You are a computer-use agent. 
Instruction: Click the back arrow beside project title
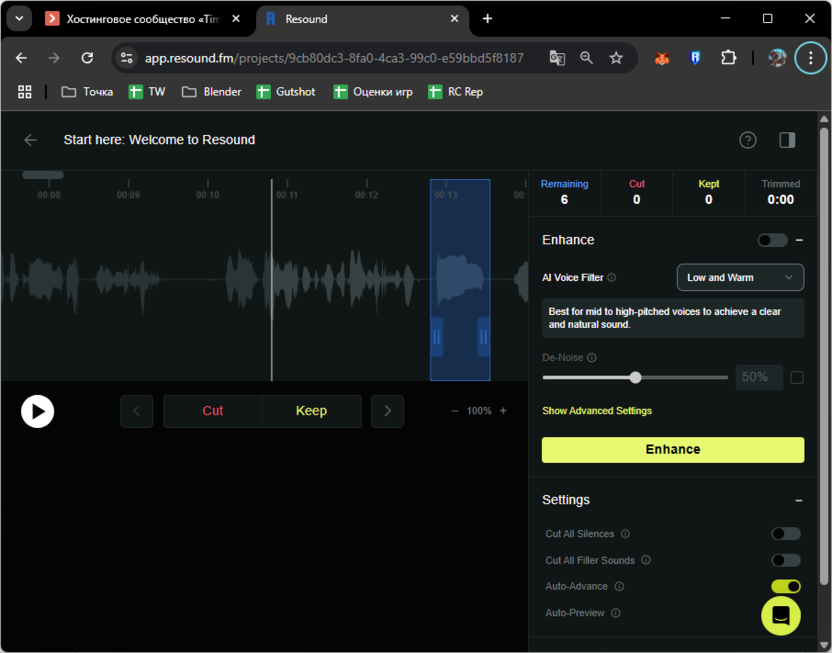pos(31,140)
